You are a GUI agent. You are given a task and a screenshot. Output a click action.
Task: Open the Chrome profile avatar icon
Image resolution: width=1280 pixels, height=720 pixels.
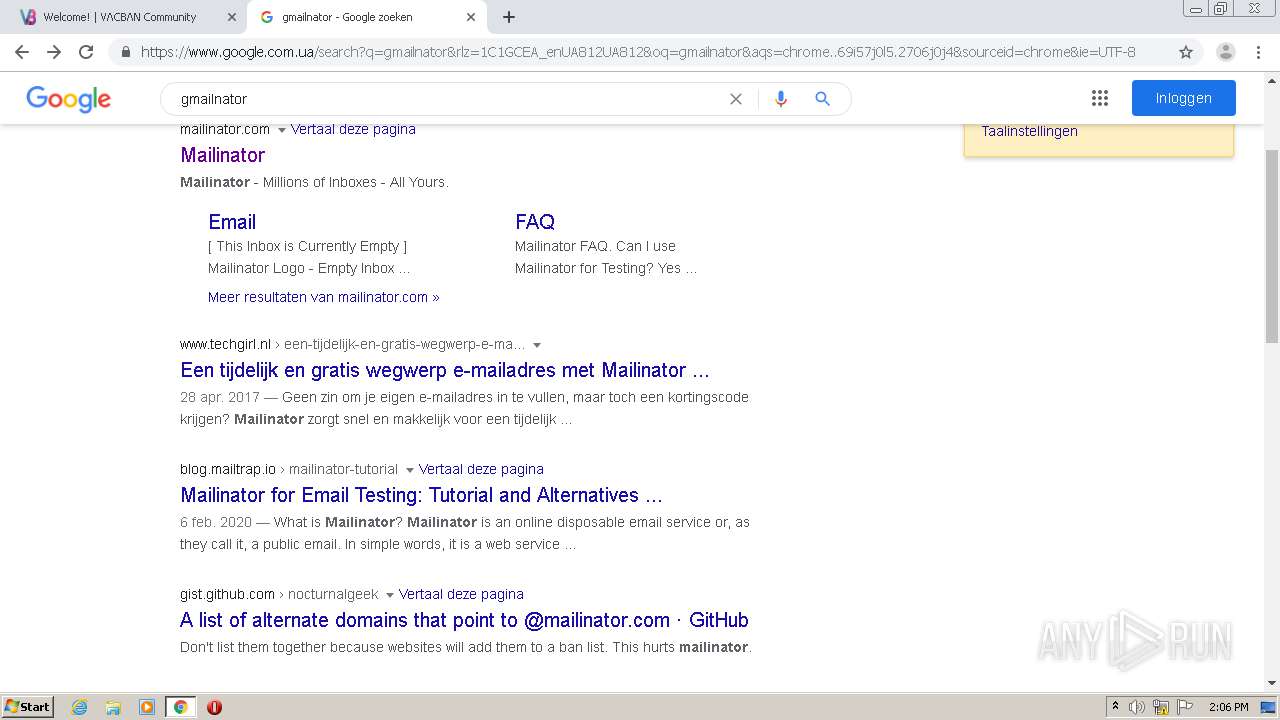[x=1226, y=52]
